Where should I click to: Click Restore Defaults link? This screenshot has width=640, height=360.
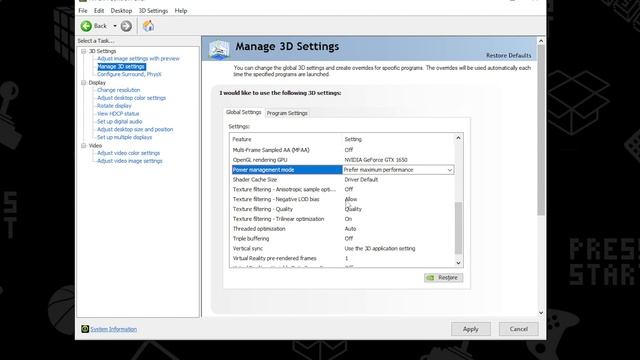[x=509, y=56]
